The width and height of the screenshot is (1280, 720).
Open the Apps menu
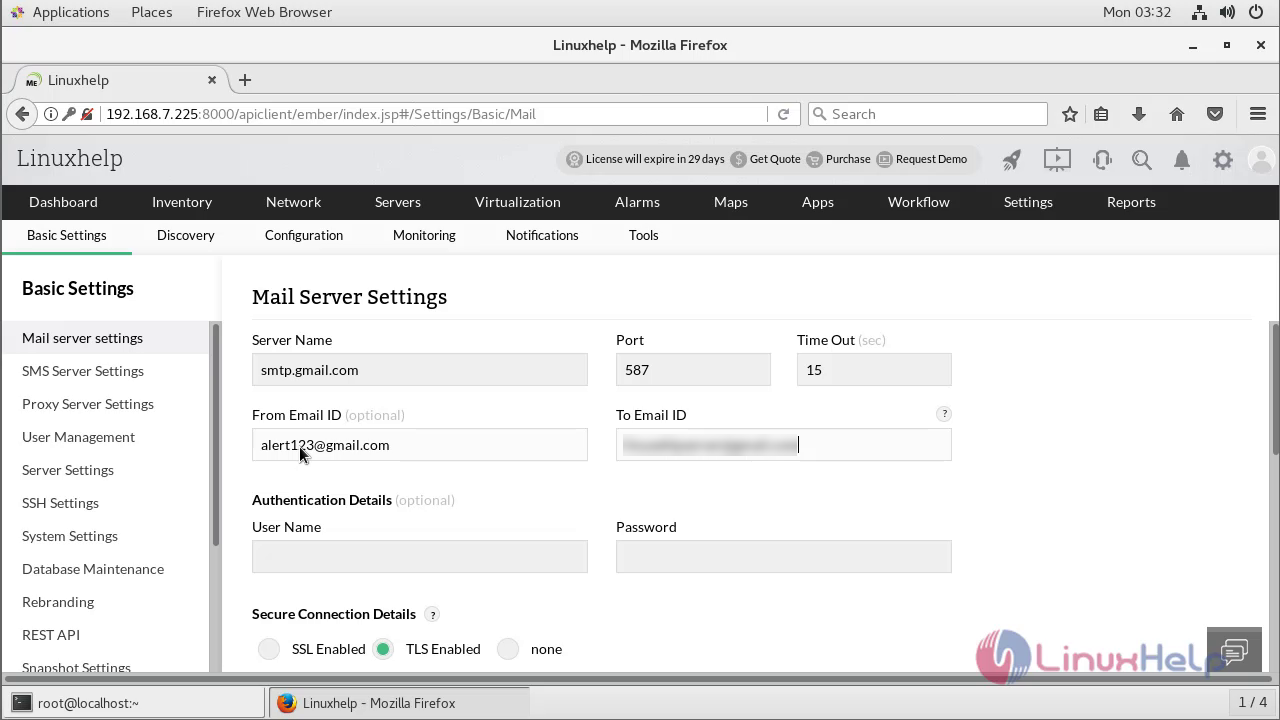[x=818, y=202]
